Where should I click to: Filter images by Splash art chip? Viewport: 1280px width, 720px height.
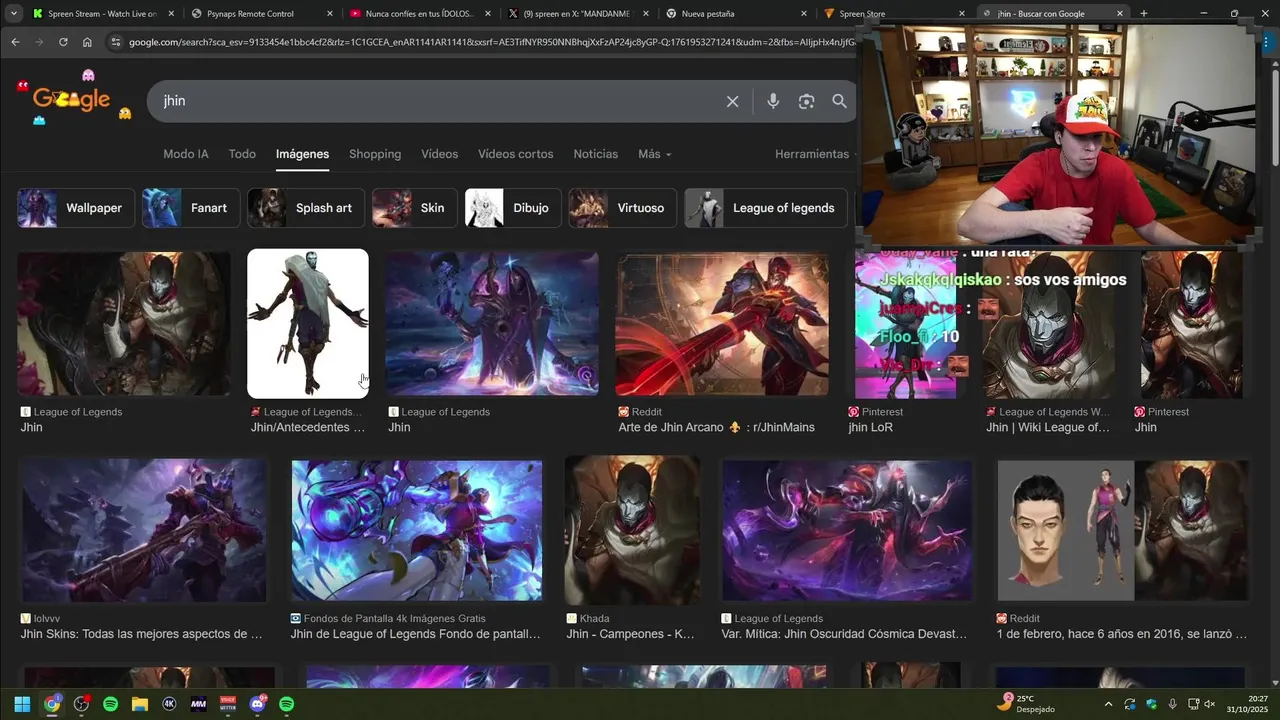[306, 208]
